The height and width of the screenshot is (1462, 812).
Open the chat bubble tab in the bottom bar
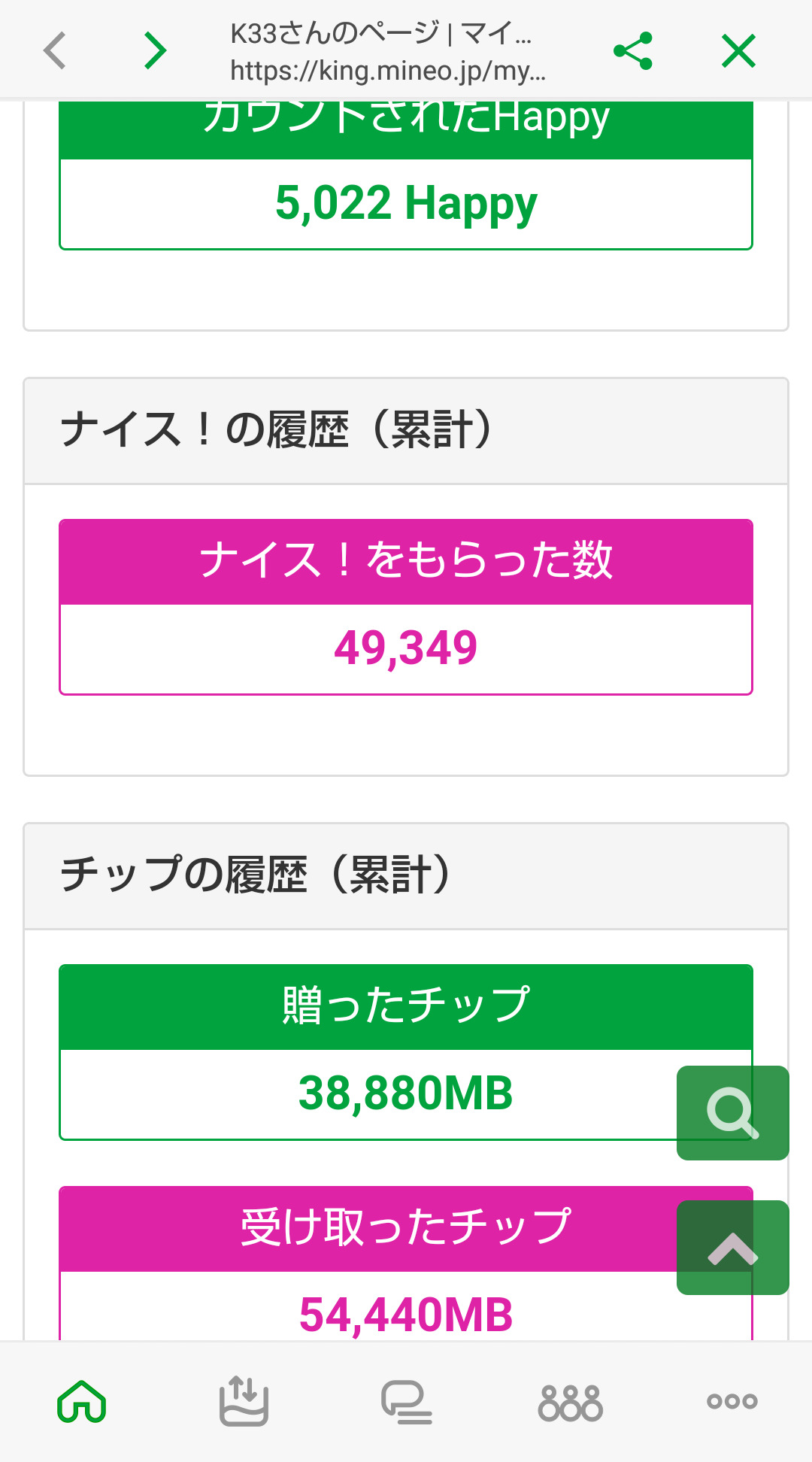tap(406, 1402)
